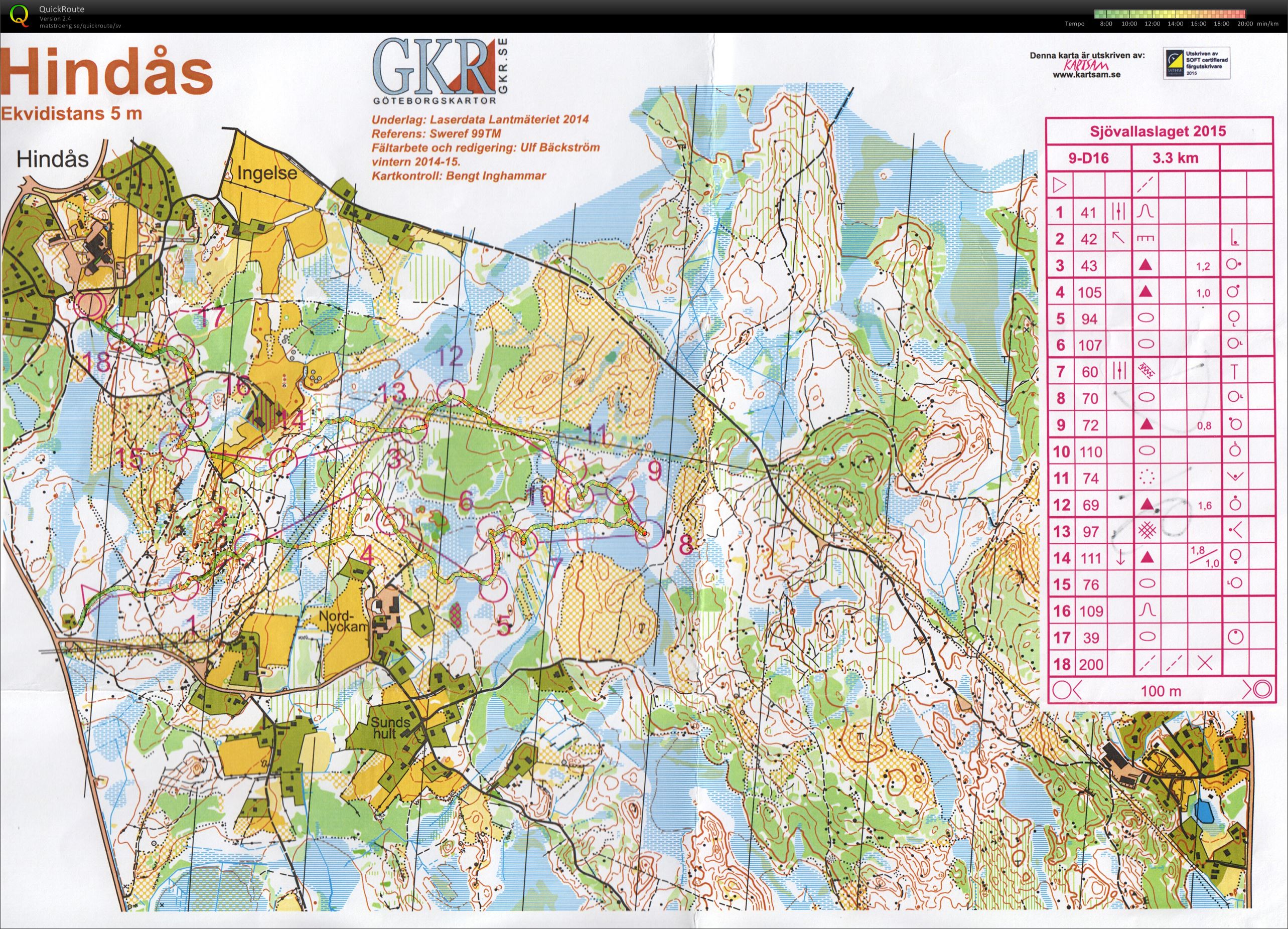The image size is (1288, 929).
Task: Click the marsh symbol in row 7
Action: tap(1146, 371)
